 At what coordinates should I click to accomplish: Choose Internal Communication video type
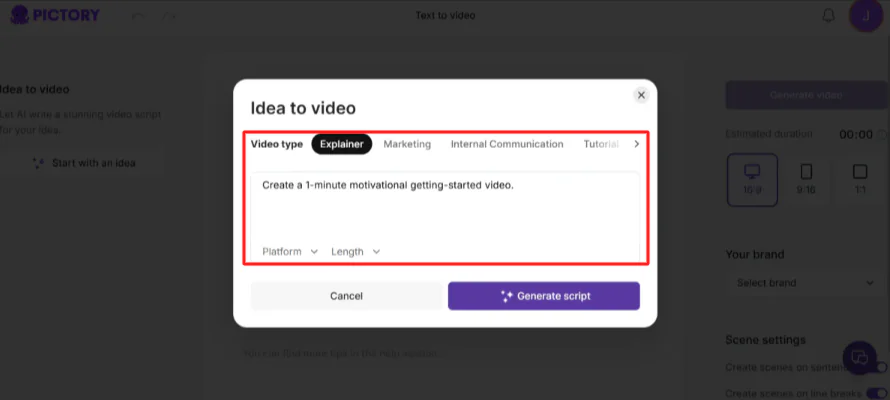click(x=507, y=144)
